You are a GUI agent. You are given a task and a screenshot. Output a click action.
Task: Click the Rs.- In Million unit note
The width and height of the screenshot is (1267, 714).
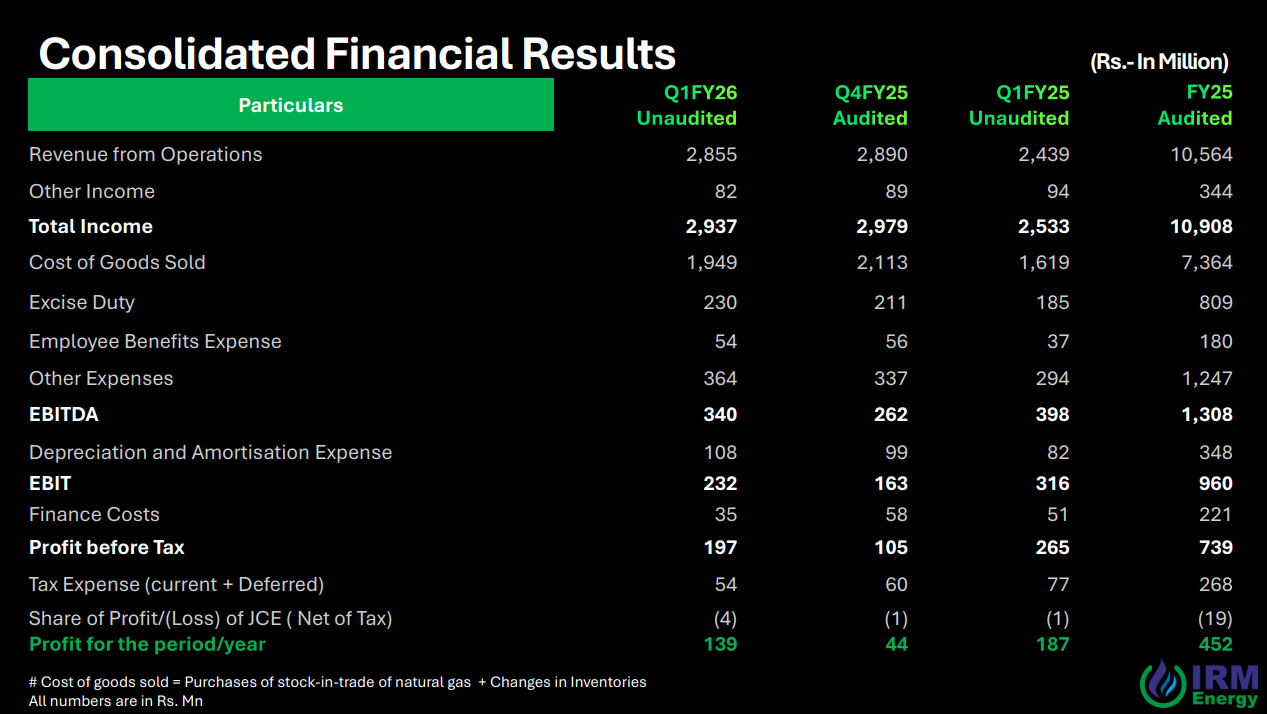click(x=1159, y=62)
